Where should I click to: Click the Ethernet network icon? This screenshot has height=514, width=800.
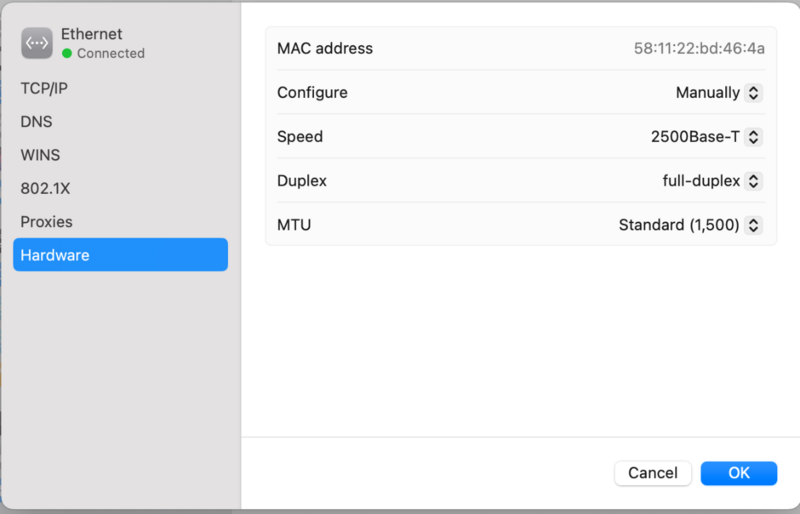37,43
